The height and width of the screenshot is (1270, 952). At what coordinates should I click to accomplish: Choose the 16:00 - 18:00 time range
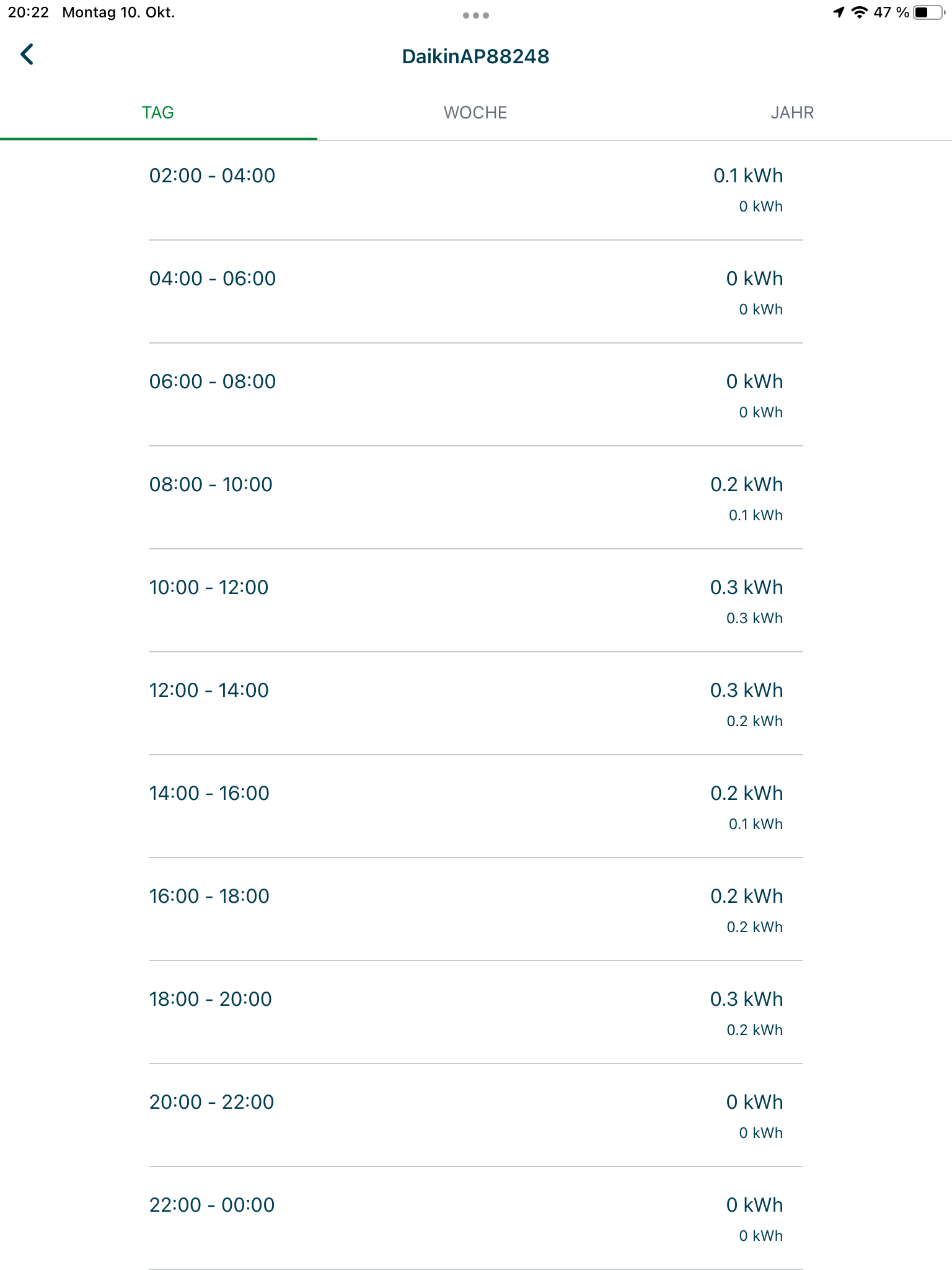[476, 910]
